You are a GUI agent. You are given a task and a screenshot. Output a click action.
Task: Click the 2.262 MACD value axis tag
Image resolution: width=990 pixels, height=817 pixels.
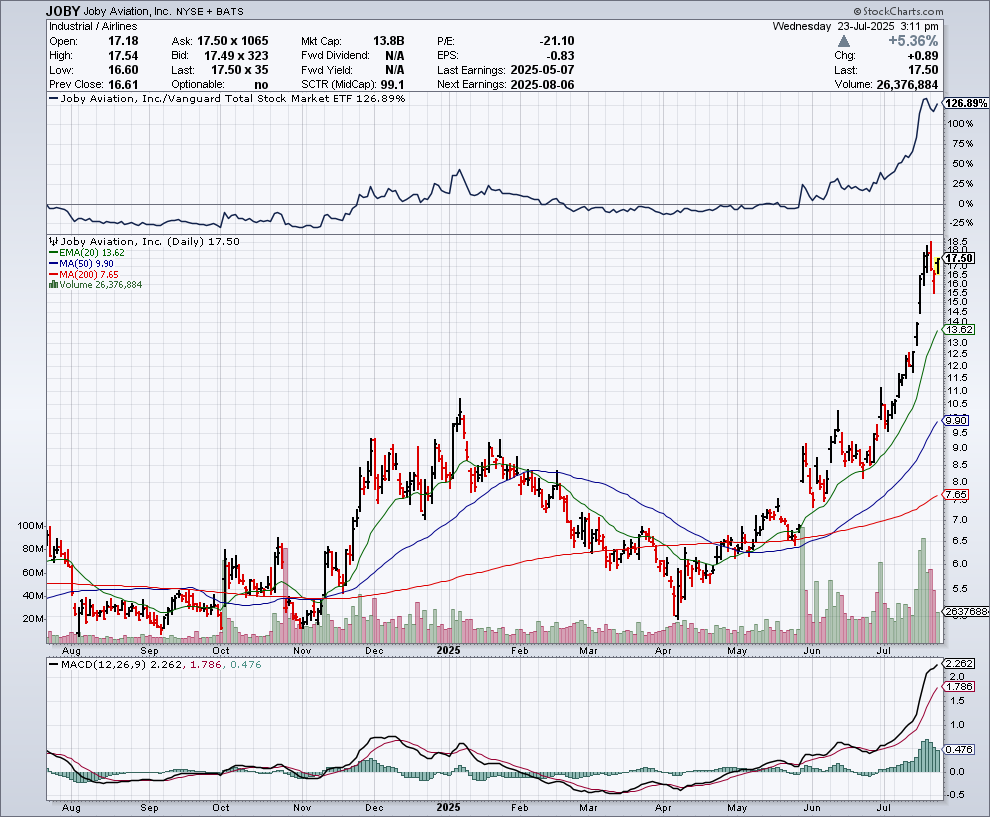click(958, 664)
